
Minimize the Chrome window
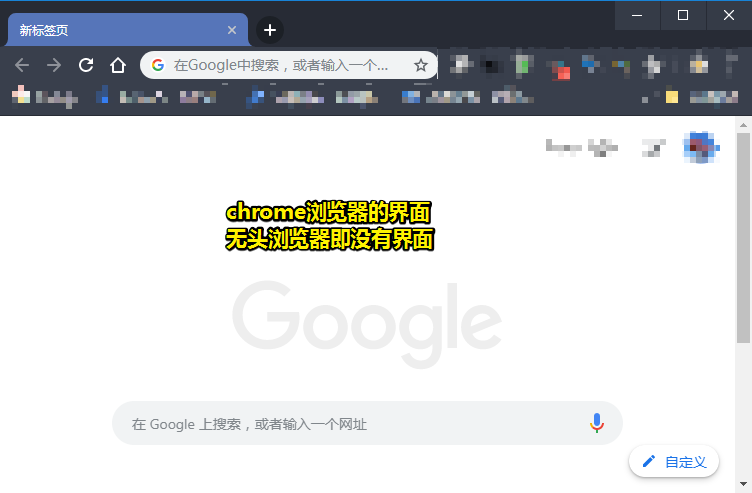tap(637, 15)
